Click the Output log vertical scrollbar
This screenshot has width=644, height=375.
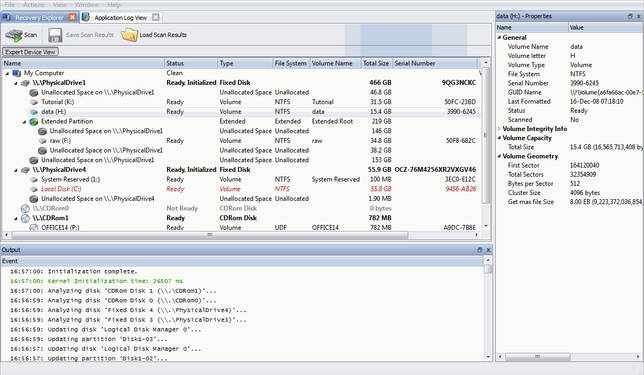pyautogui.click(x=488, y=269)
